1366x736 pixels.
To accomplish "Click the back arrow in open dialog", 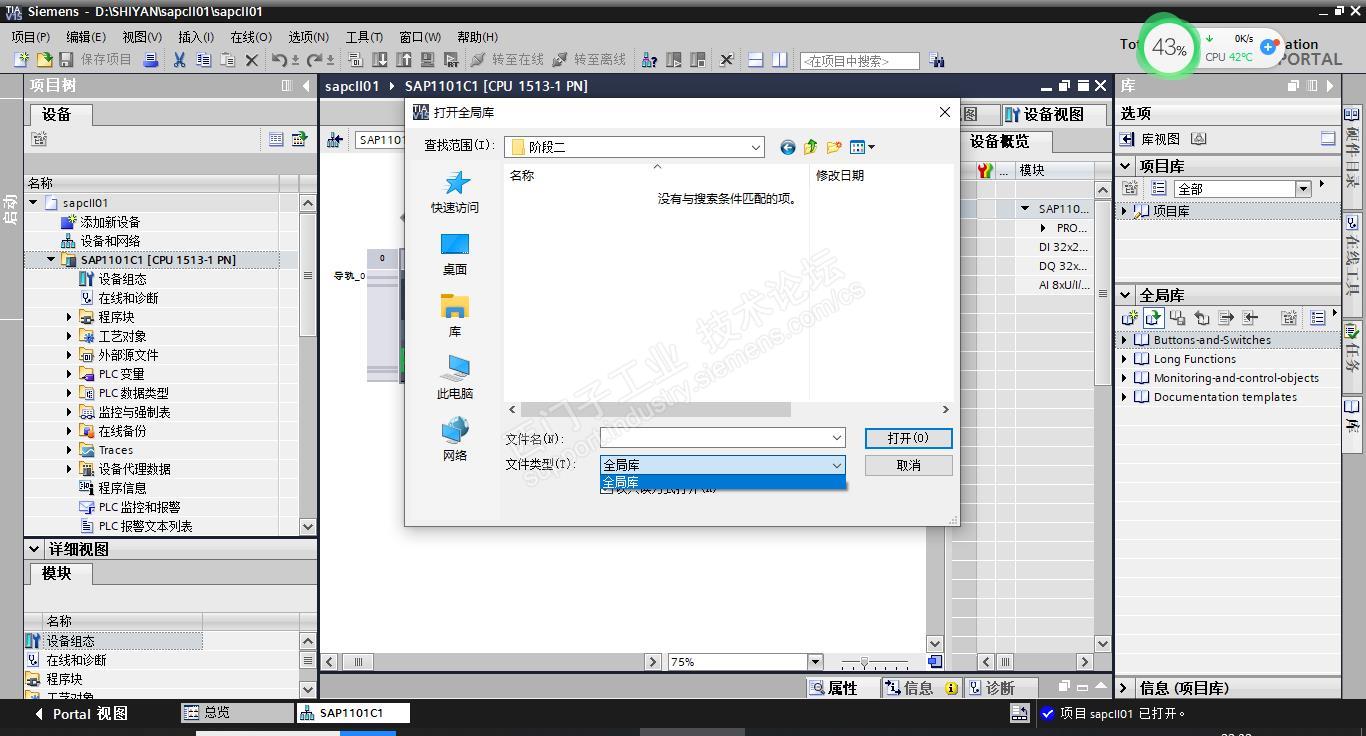I will 787,147.
